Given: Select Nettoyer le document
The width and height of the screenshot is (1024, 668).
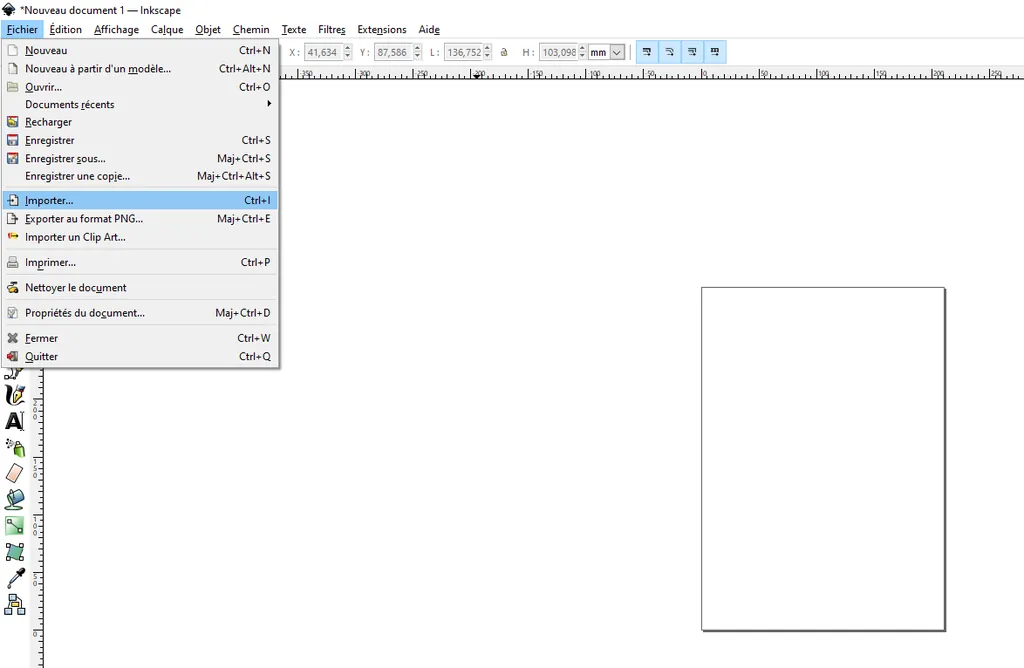Looking at the screenshot, I should tap(141, 287).
